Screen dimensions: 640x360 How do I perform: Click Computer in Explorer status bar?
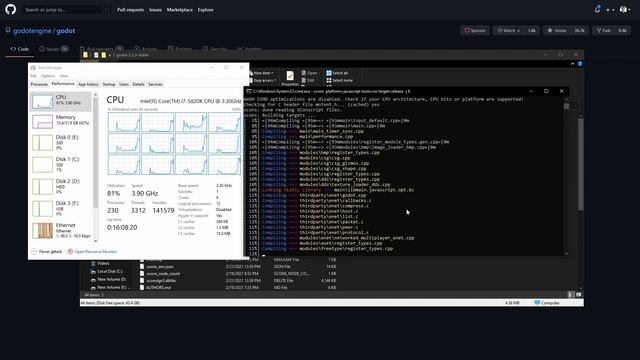[547, 303]
